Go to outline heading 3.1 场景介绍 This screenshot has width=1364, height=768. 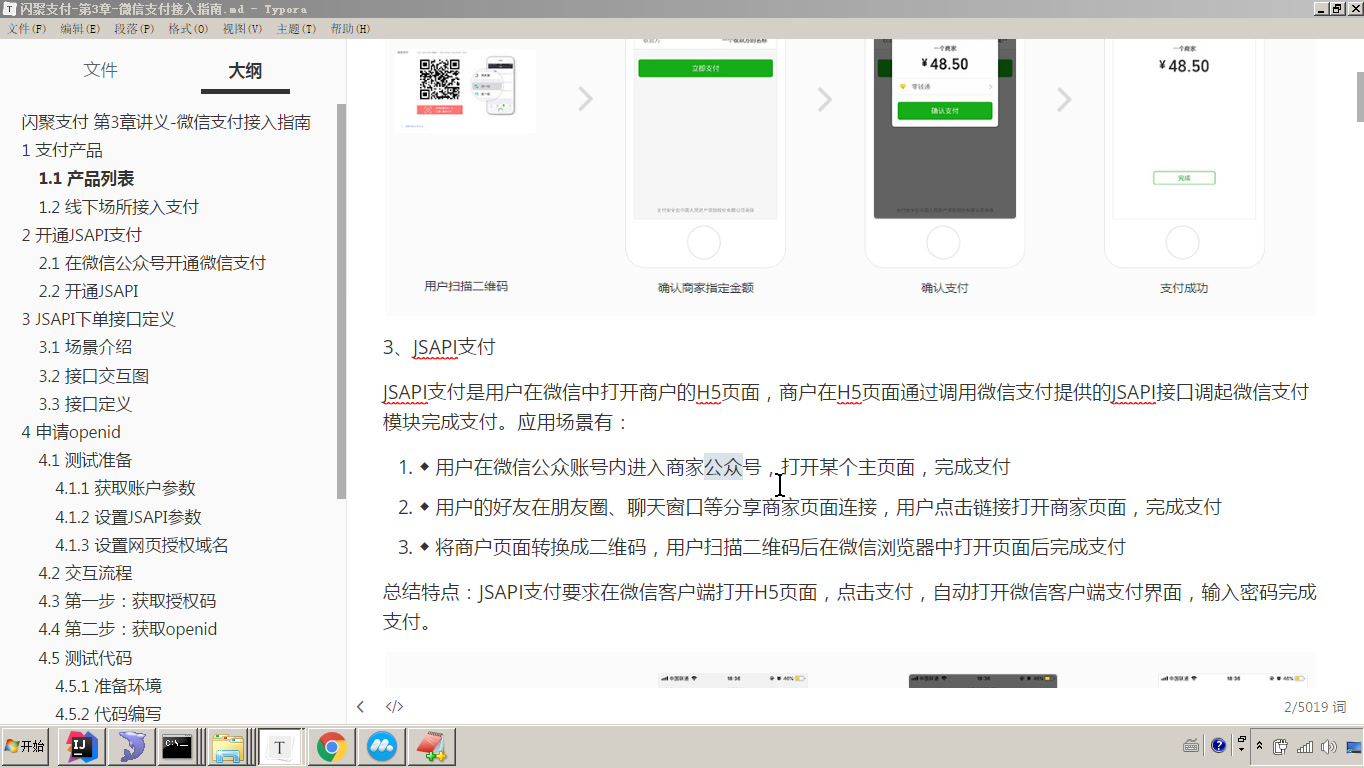point(85,347)
